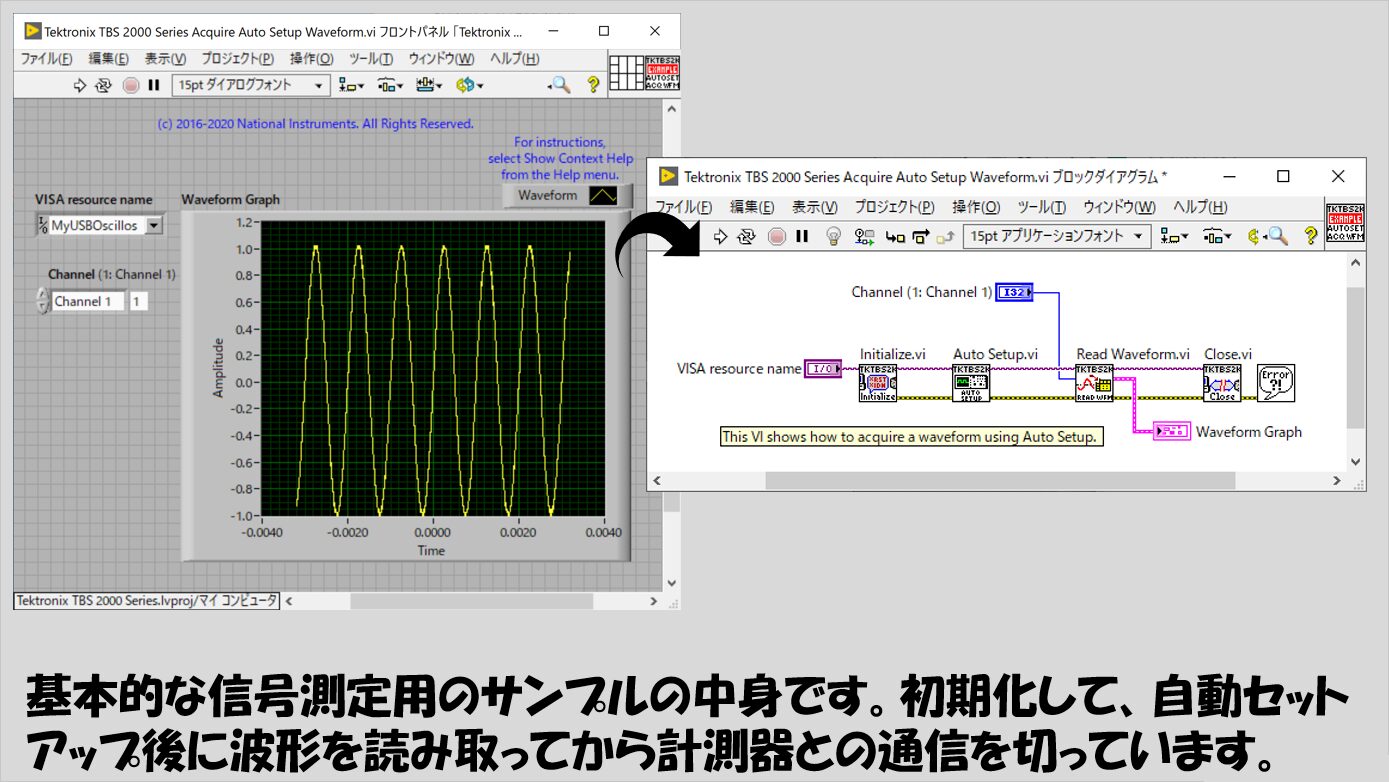Click Step Into icon in block diagram toolbar
Screen dimensions: 1389x782
click(x=896, y=237)
